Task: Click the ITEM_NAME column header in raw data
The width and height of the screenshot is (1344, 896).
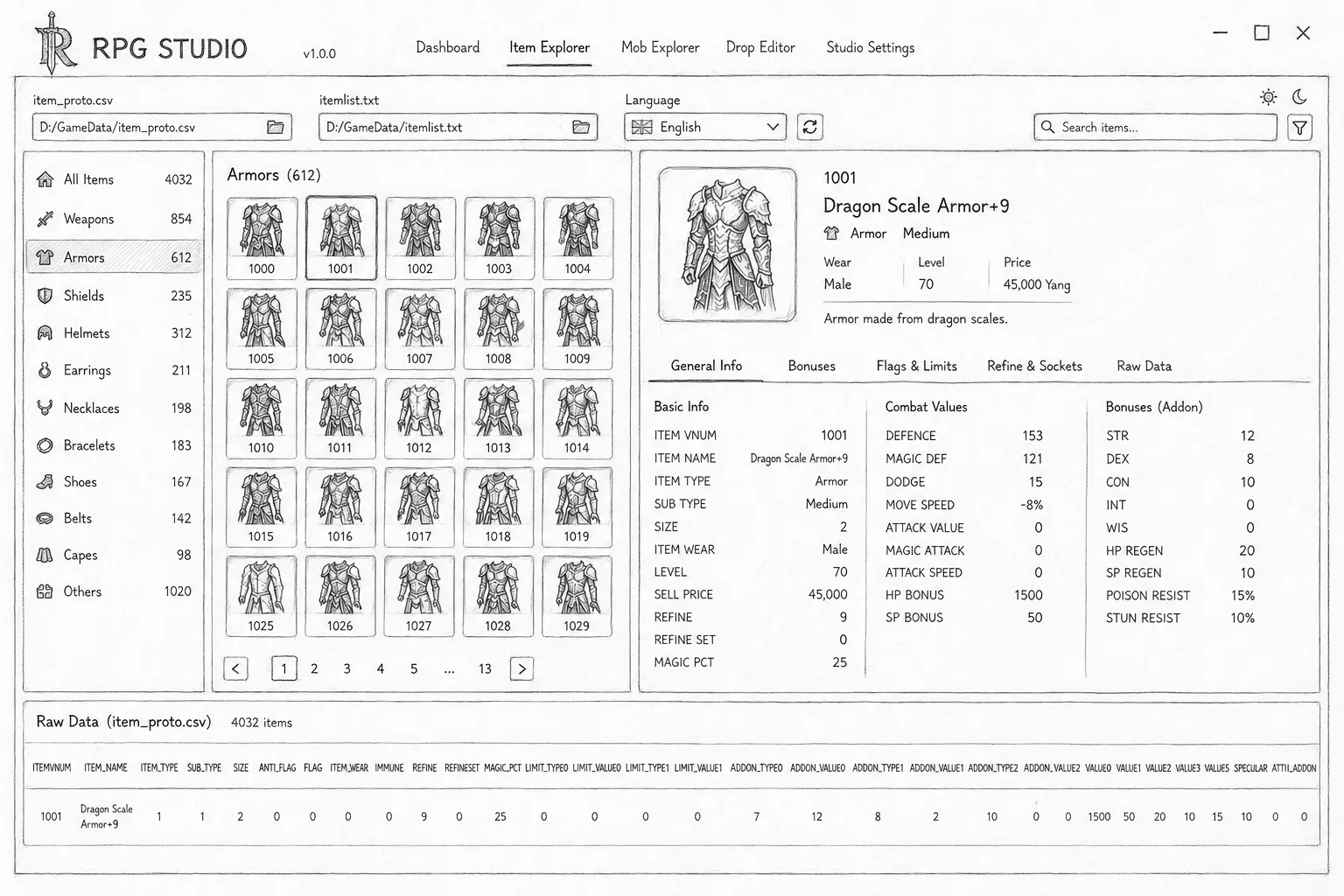Action: (106, 767)
